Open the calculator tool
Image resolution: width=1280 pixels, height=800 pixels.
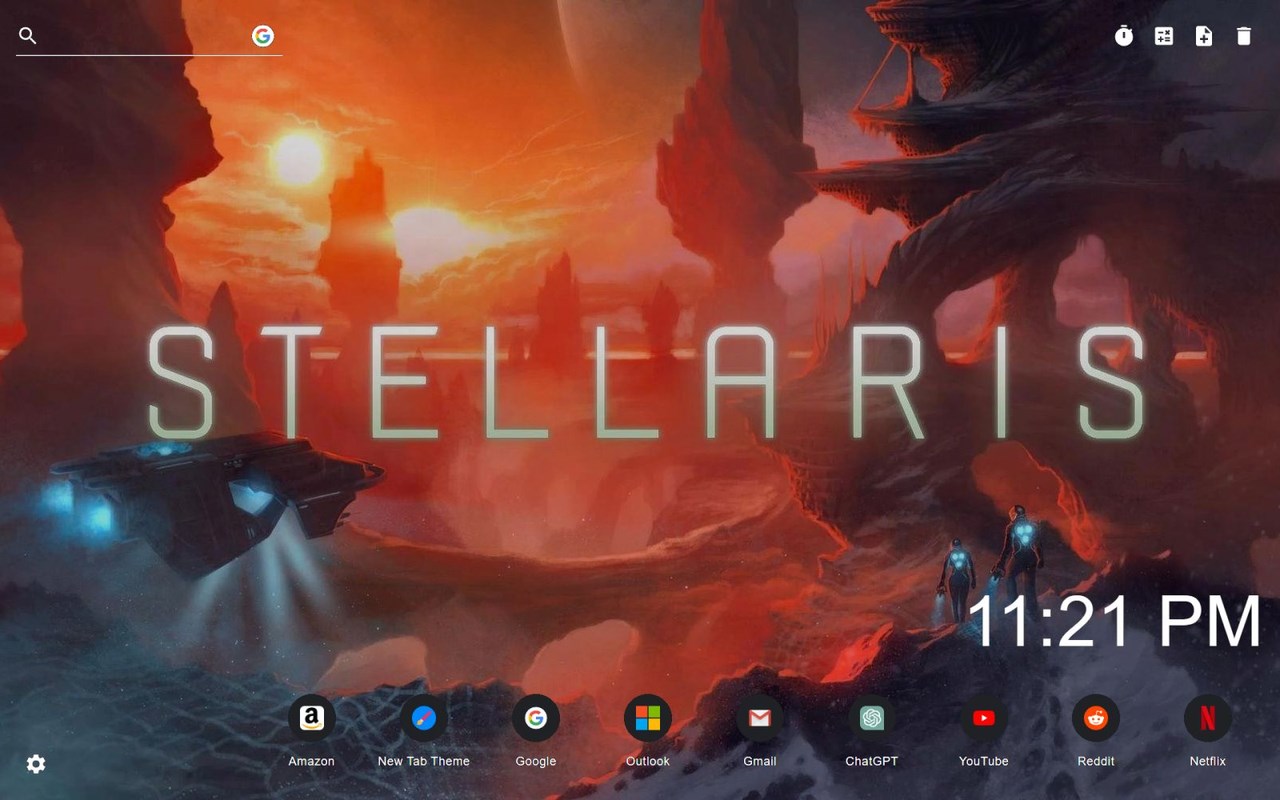pyautogui.click(x=1164, y=36)
